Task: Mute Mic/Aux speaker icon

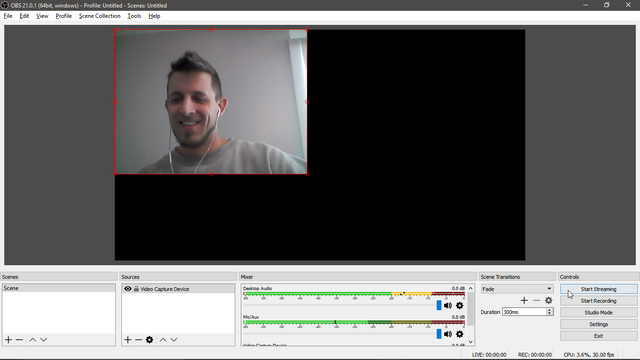Action: click(448, 334)
